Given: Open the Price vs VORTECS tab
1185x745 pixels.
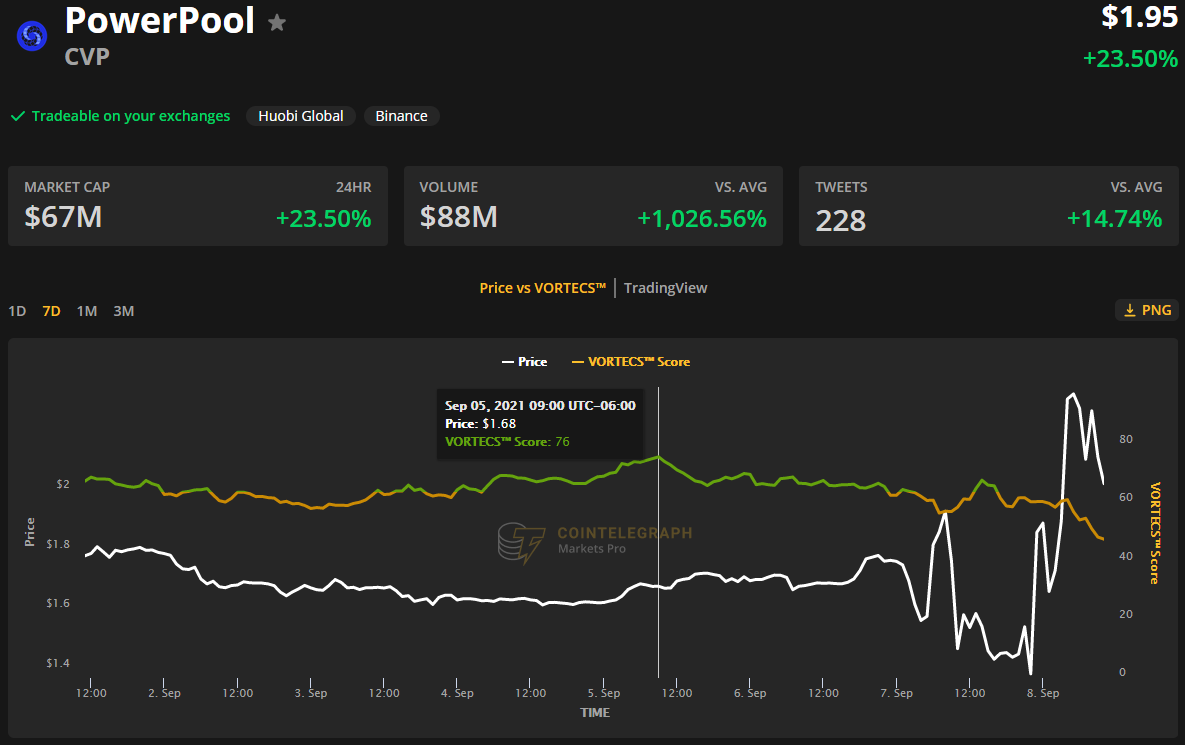Looking at the screenshot, I should point(543,288).
